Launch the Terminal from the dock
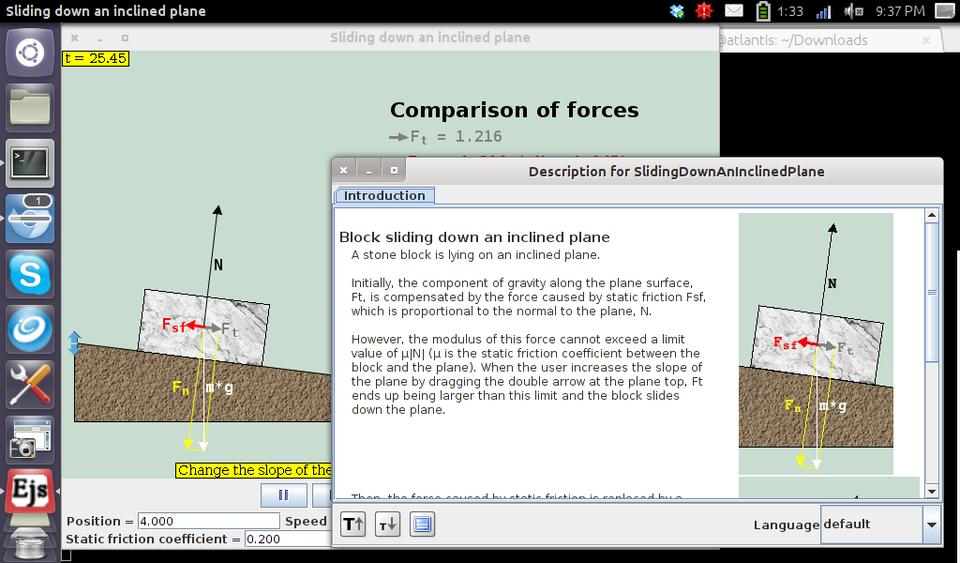Viewport: 960px width, 563px height. 30,162
